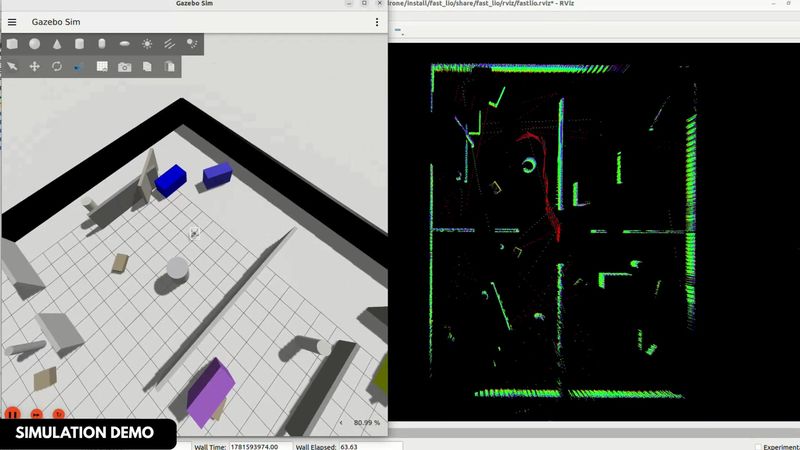
Task: Take a screenshot with camera icon
Action: (124, 67)
